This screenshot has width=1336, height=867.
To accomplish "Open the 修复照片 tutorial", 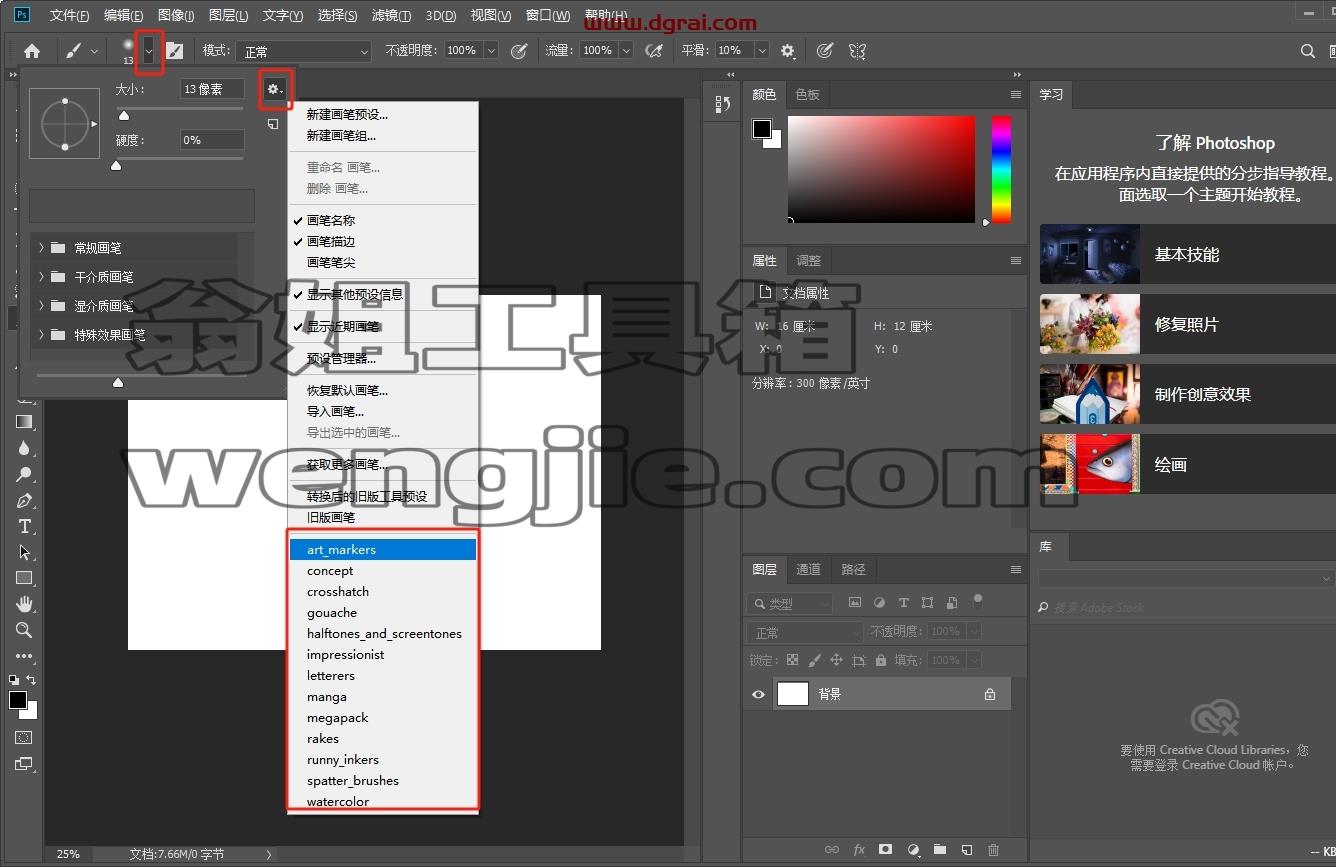I will tap(1188, 324).
